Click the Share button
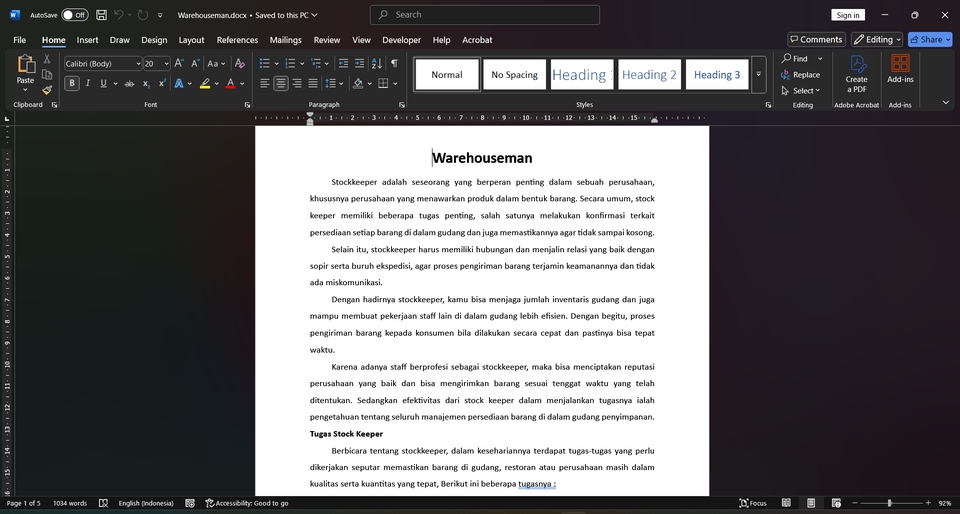The image size is (960, 514). [x=930, y=39]
